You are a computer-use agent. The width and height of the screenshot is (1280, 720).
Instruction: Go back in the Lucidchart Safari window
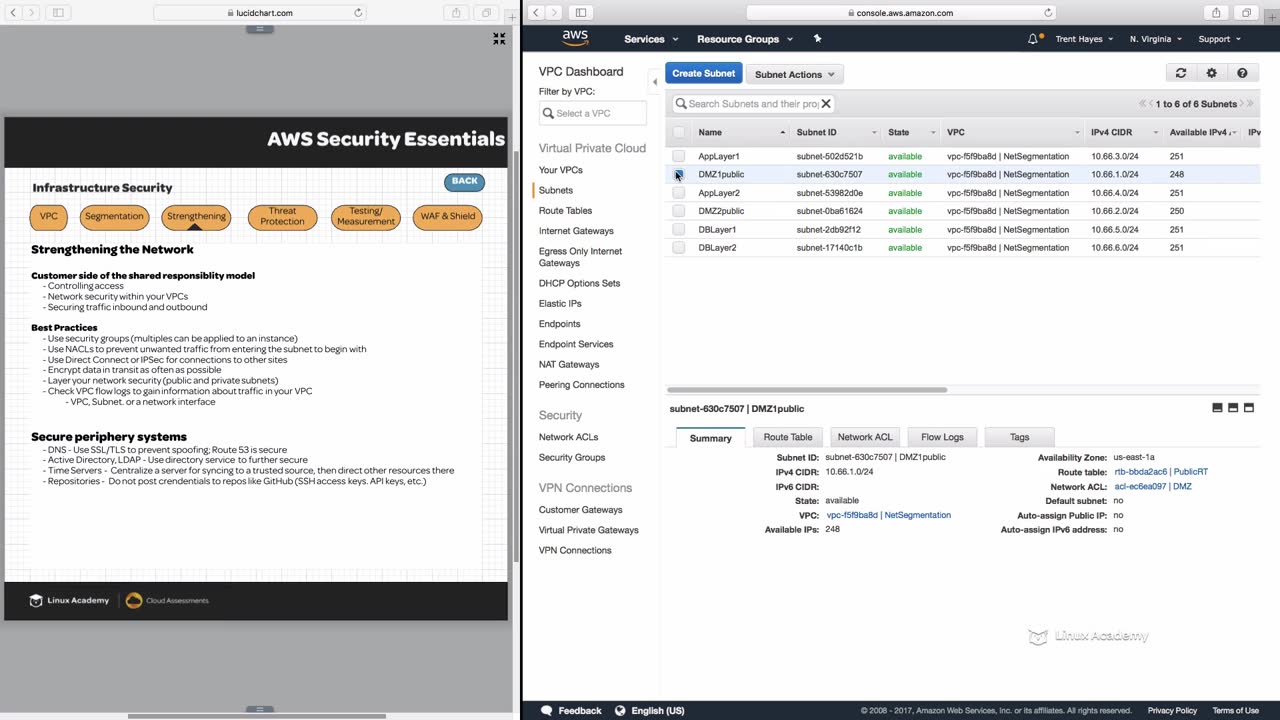(x=13, y=13)
